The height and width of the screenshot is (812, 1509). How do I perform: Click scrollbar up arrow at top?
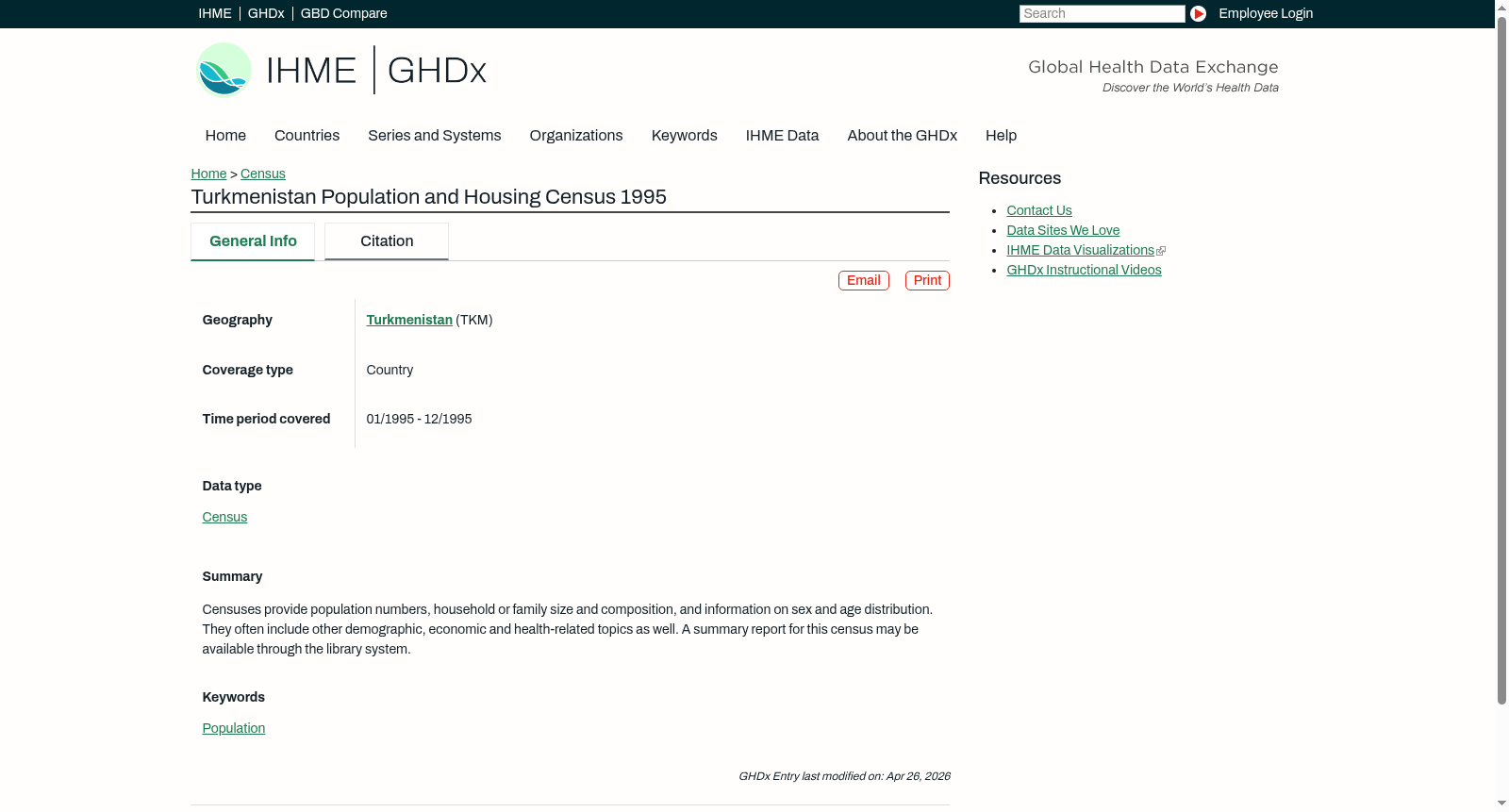pyautogui.click(x=1501, y=7)
